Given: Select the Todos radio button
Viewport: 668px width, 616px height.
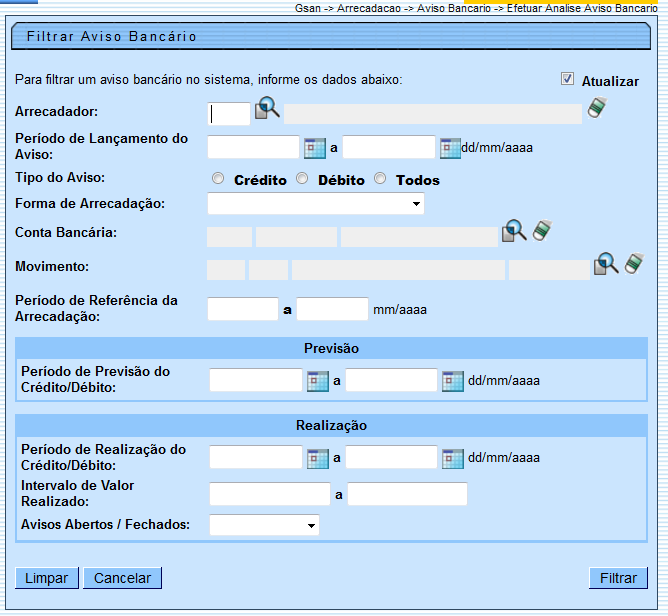Looking at the screenshot, I should (x=380, y=179).
